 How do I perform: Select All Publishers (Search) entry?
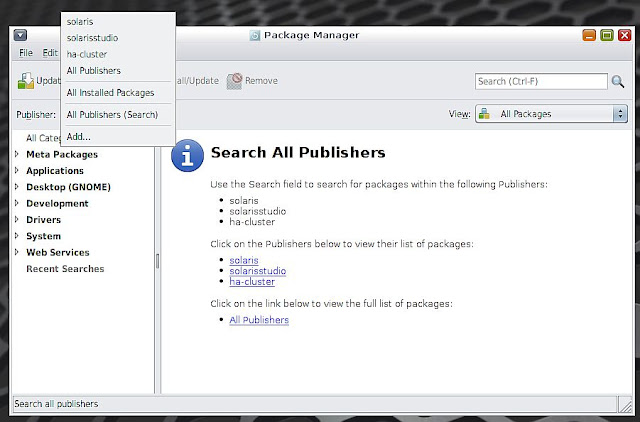118,115
